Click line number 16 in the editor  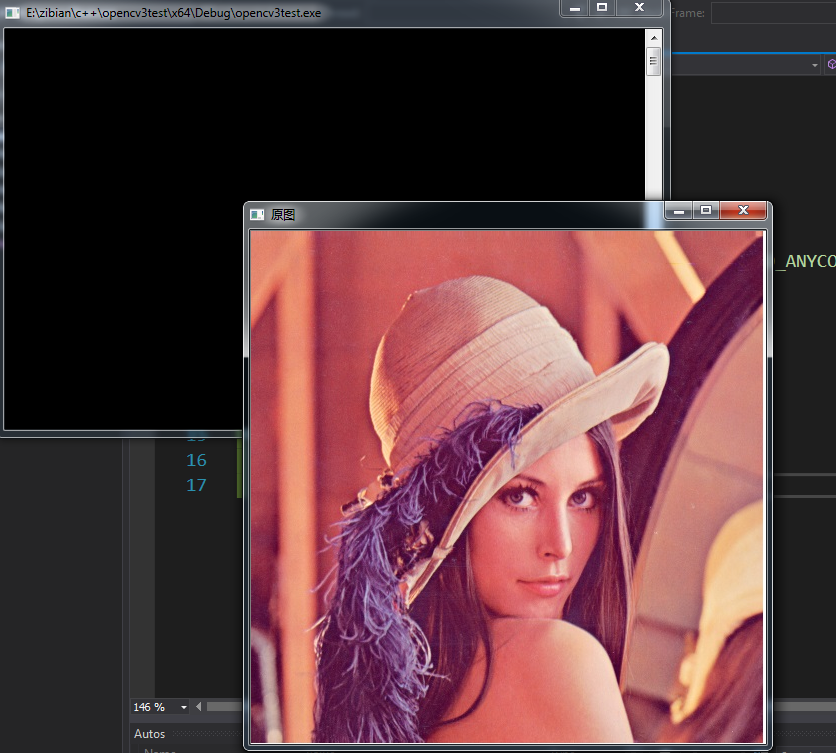pyautogui.click(x=196, y=460)
